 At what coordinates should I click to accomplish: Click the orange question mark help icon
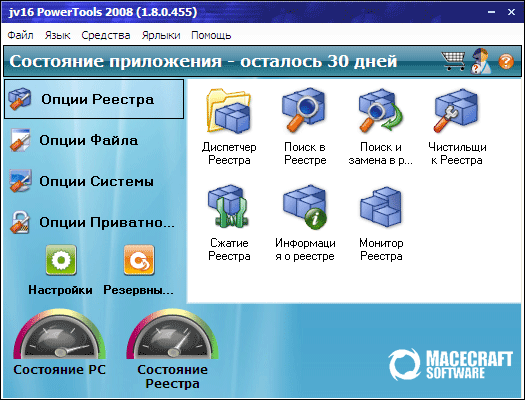tap(506, 62)
